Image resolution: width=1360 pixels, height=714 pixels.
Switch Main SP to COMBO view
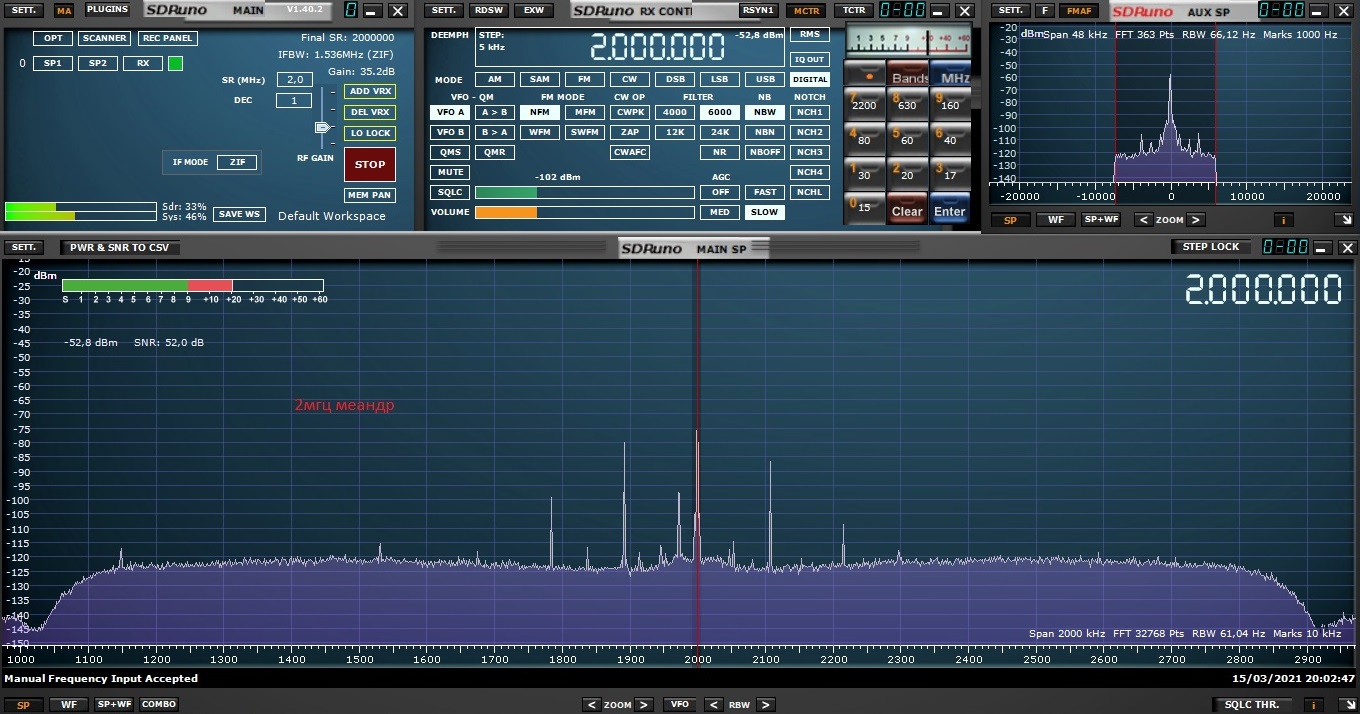(159, 704)
